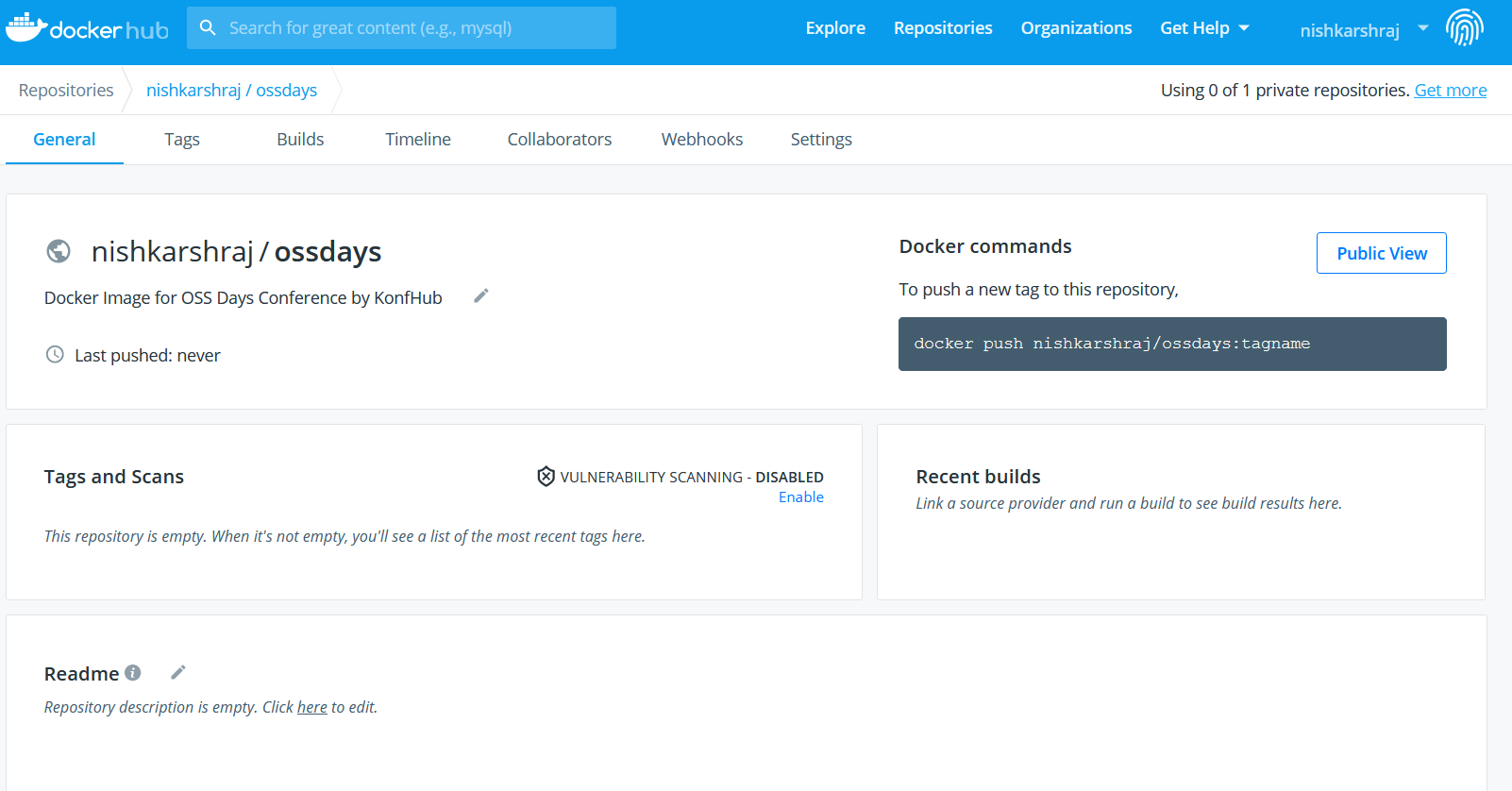The width and height of the screenshot is (1512, 791).
Task: Click 'here' link to edit Readme
Action: (x=312, y=707)
